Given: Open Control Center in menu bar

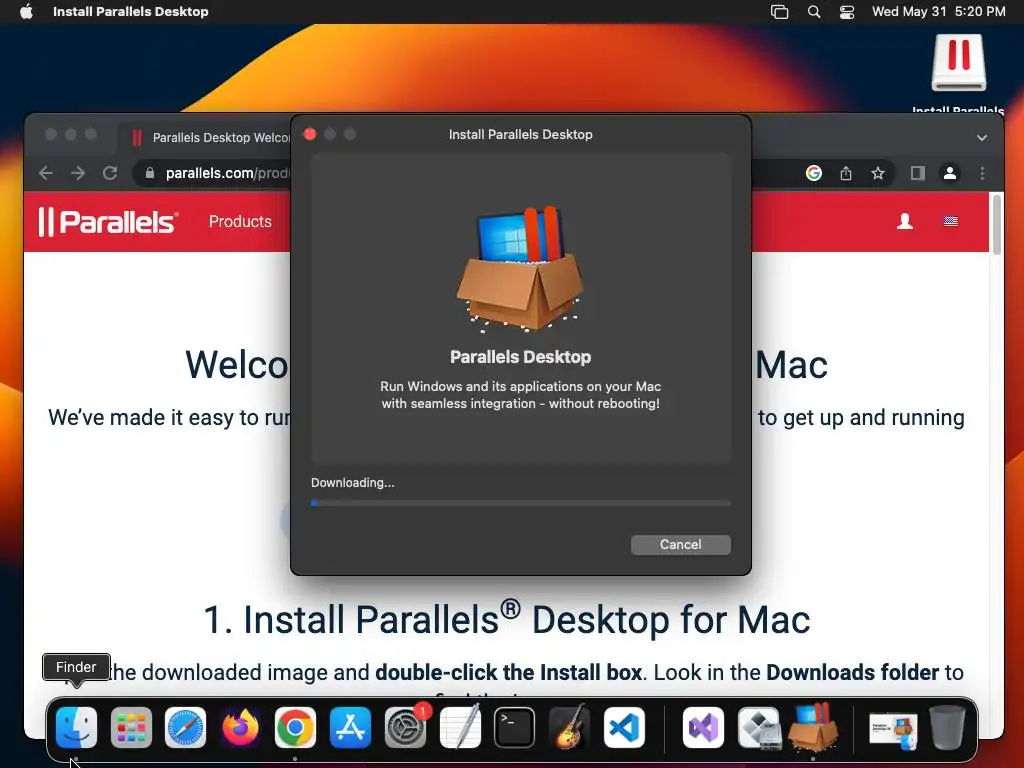Looking at the screenshot, I should [x=847, y=12].
